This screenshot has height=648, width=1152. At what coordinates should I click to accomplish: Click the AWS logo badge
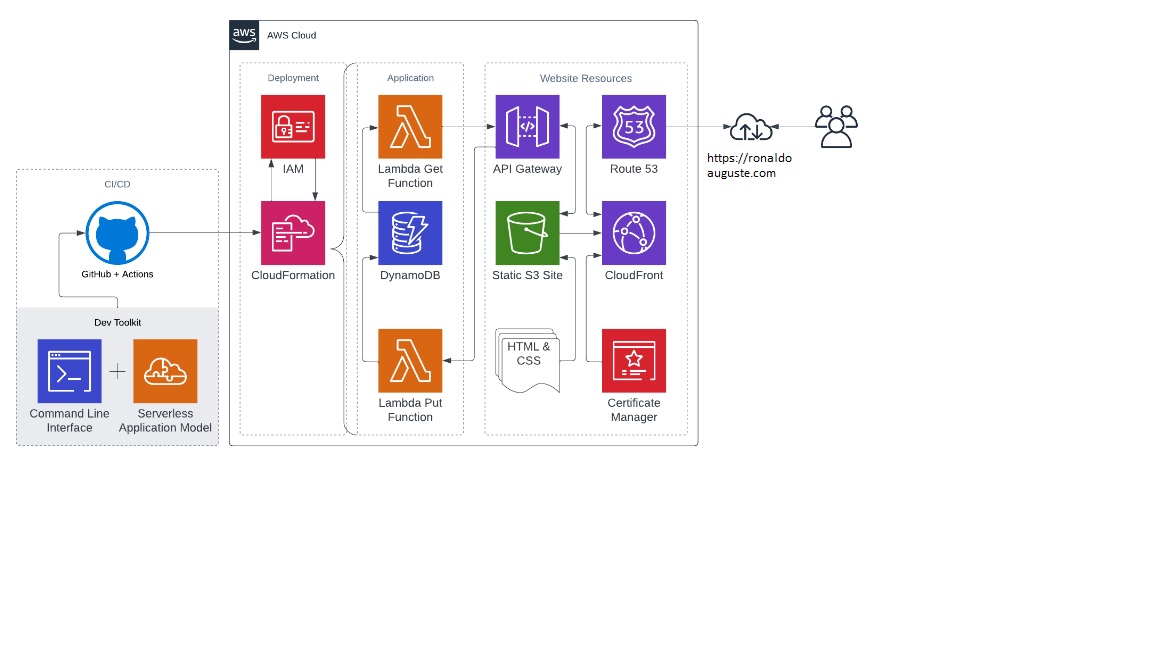(x=244, y=34)
